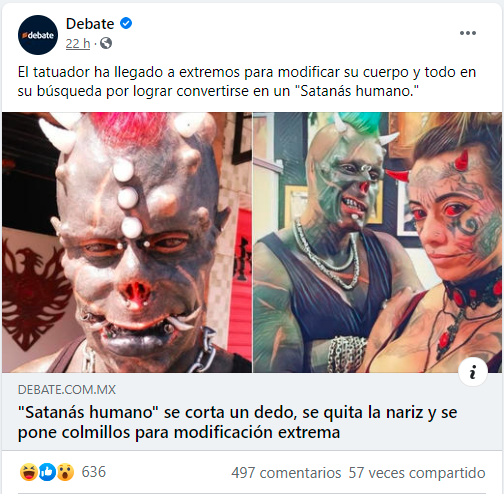Click the globe public-privacy icon
Viewport: 504px width, 494px height.
[x=106, y=43]
